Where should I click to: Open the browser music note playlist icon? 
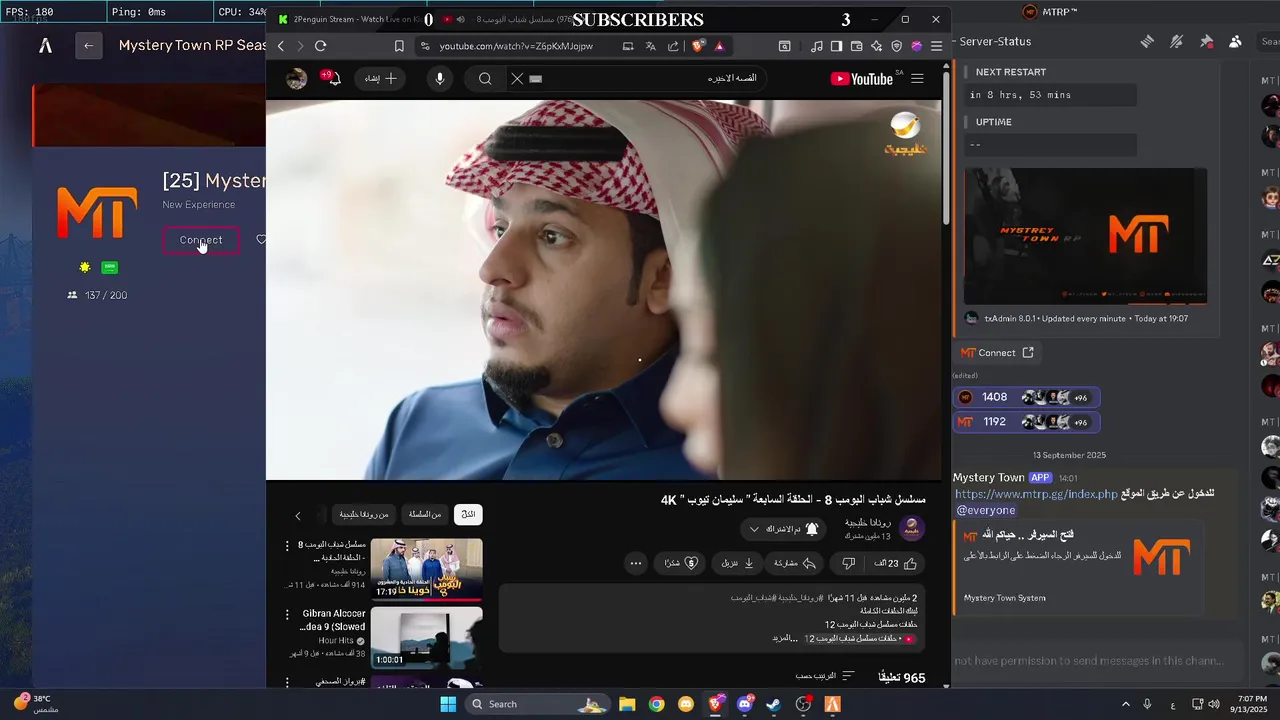817,46
